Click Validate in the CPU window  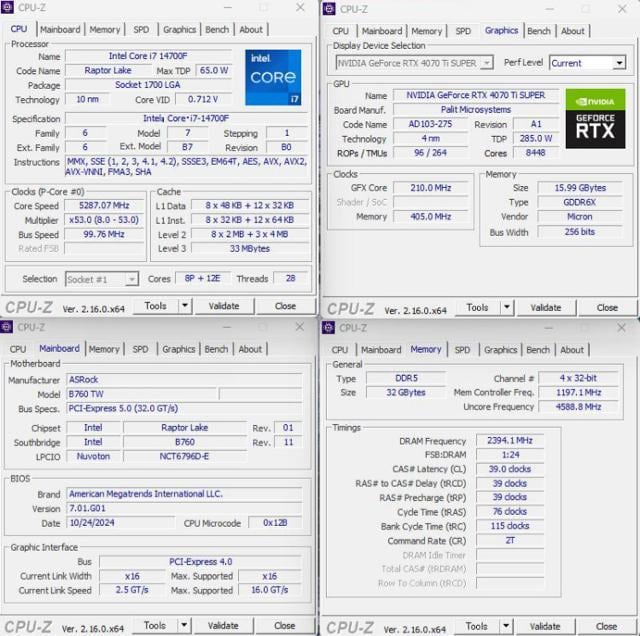pos(224,306)
